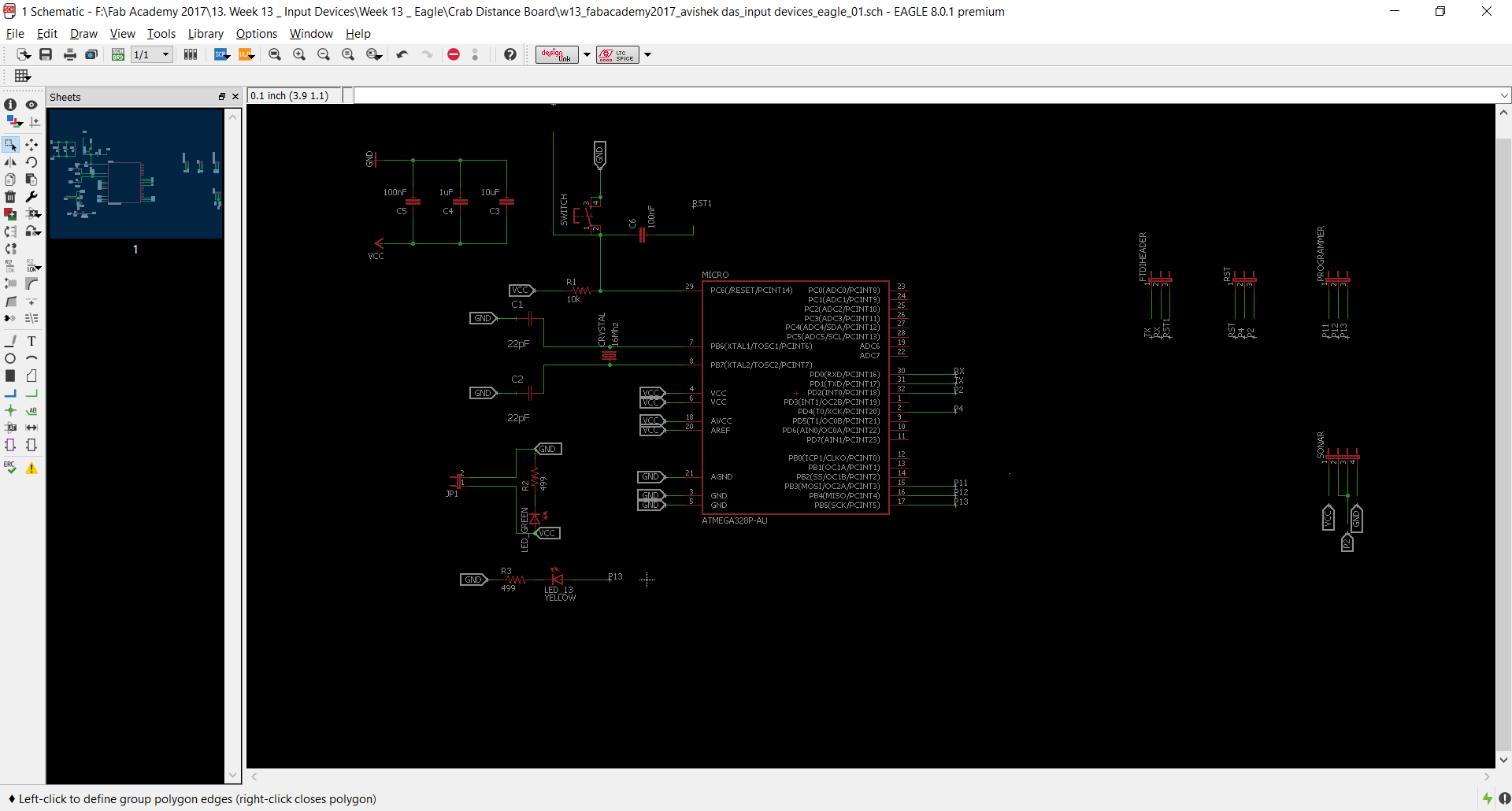Screen dimensions: 1512x811
Task: Open the Library menu
Action: pyautogui.click(x=206, y=34)
